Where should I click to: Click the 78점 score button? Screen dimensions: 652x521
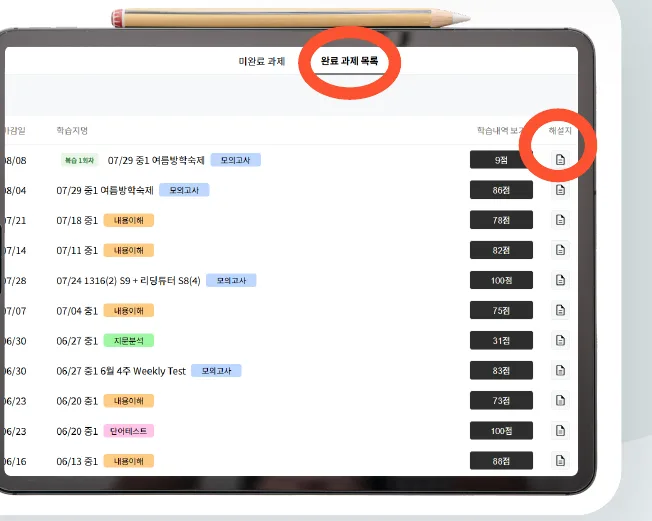click(501, 220)
